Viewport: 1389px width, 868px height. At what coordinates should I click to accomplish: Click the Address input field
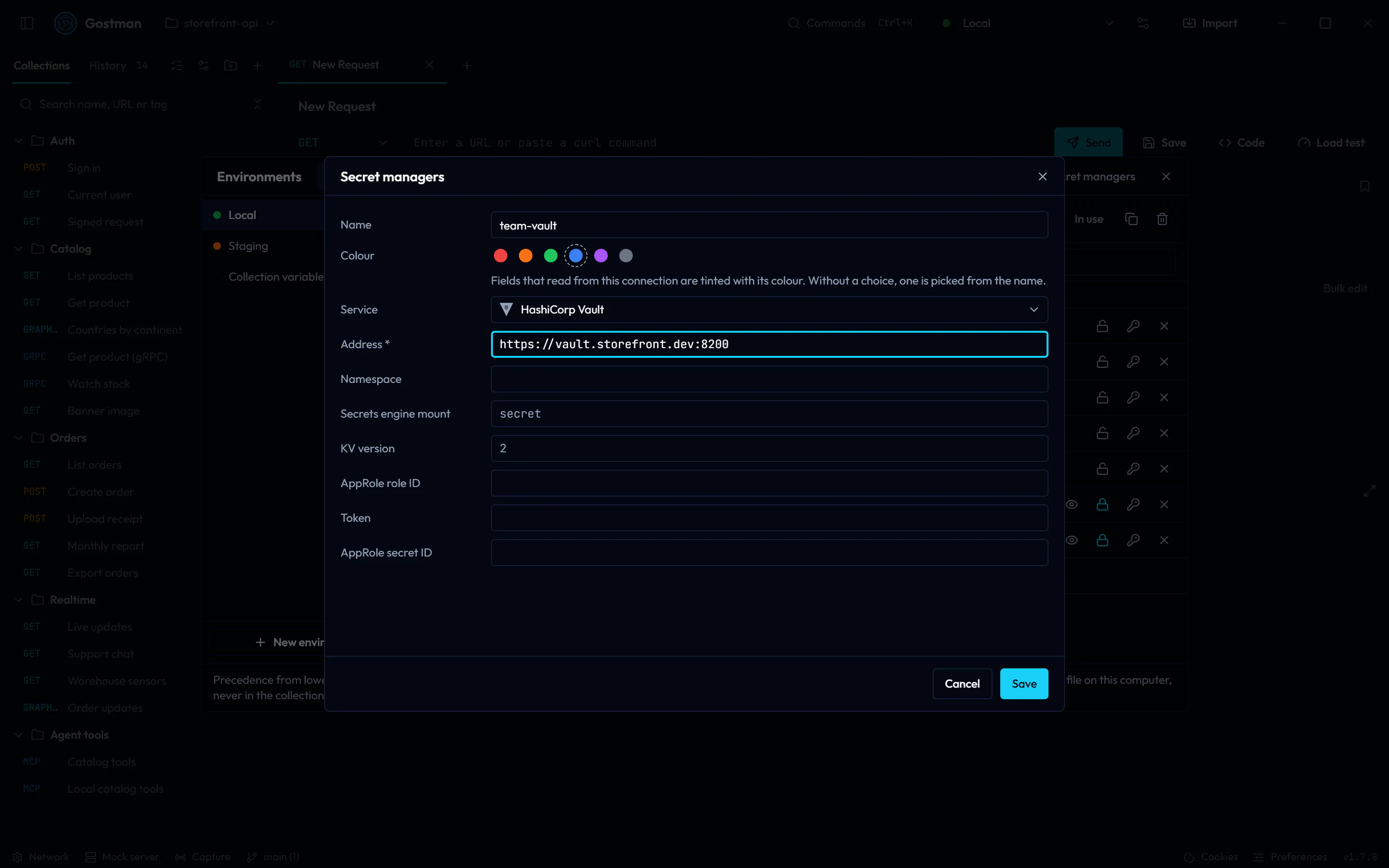(x=769, y=344)
